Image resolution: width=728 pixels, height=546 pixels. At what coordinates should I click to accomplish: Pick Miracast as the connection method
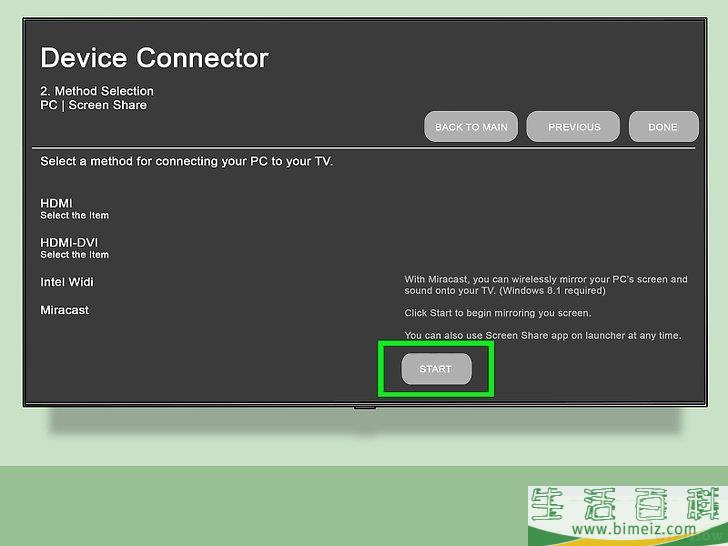click(64, 310)
